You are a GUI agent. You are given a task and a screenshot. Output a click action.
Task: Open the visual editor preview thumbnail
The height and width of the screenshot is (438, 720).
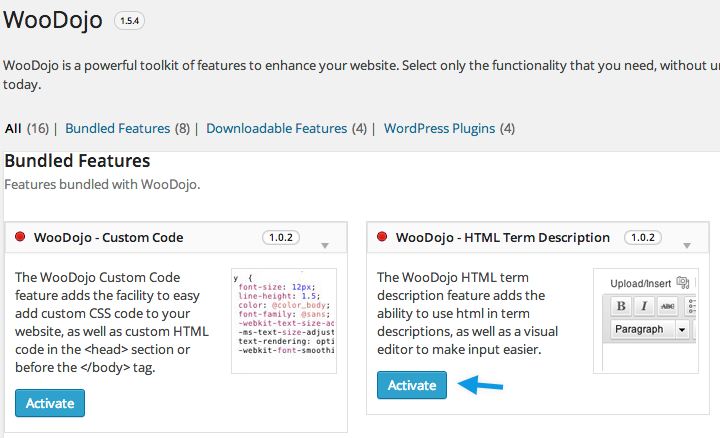pos(646,321)
